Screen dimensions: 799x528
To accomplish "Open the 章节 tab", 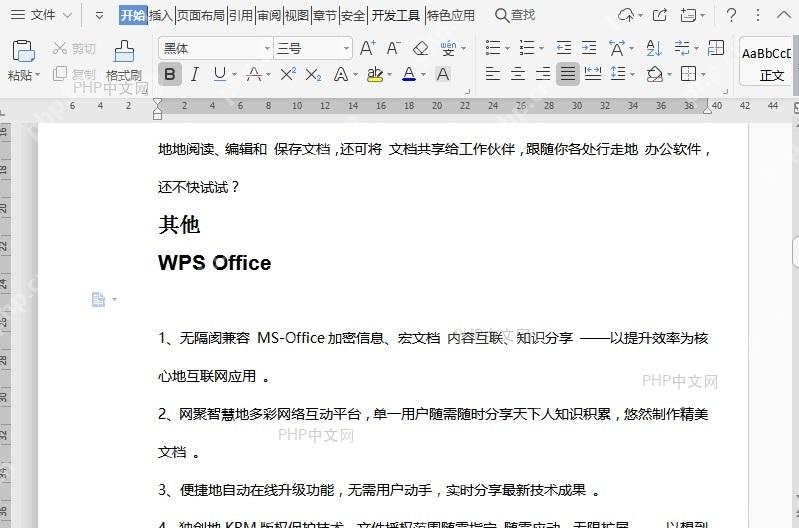I will pyautogui.click(x=325, y=15).
